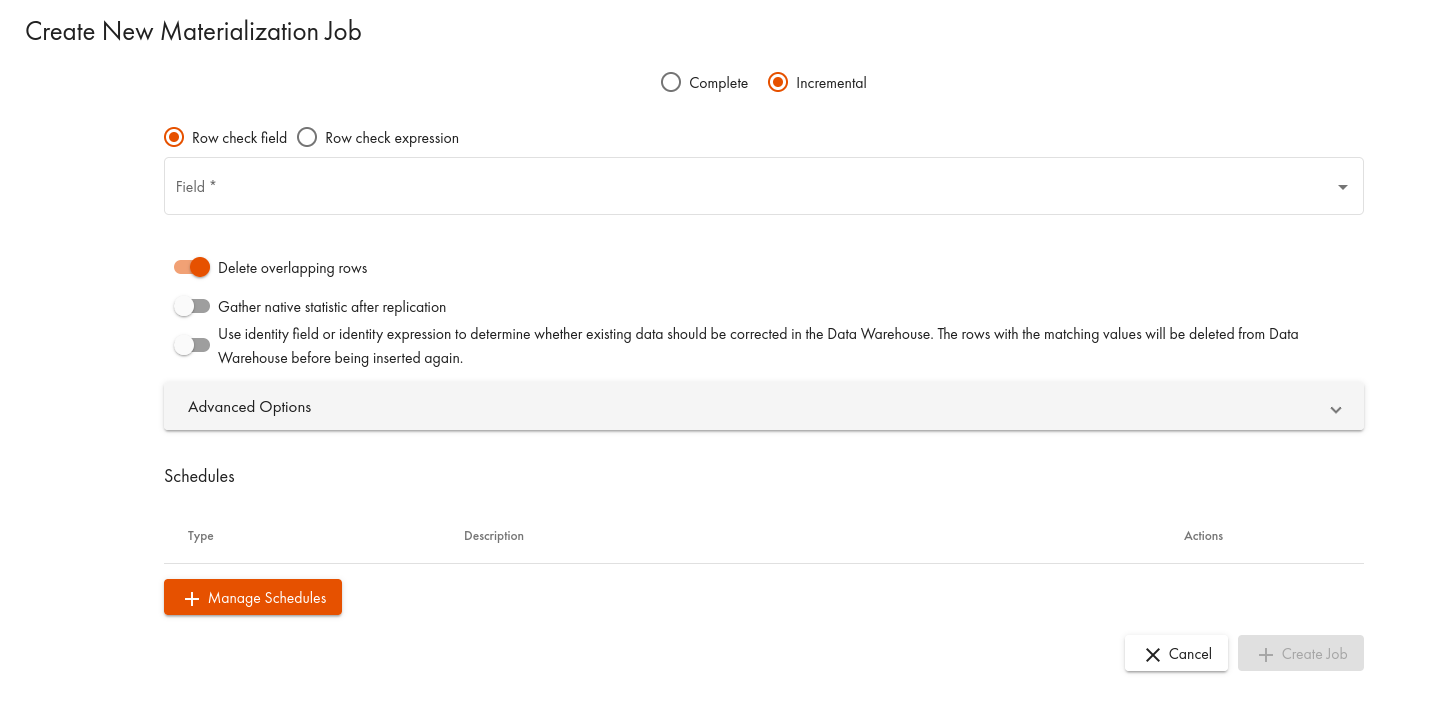Click the dropdown arrow in the Field selector
This screenshot has height=702, width=1445.
click(1341, 186)
